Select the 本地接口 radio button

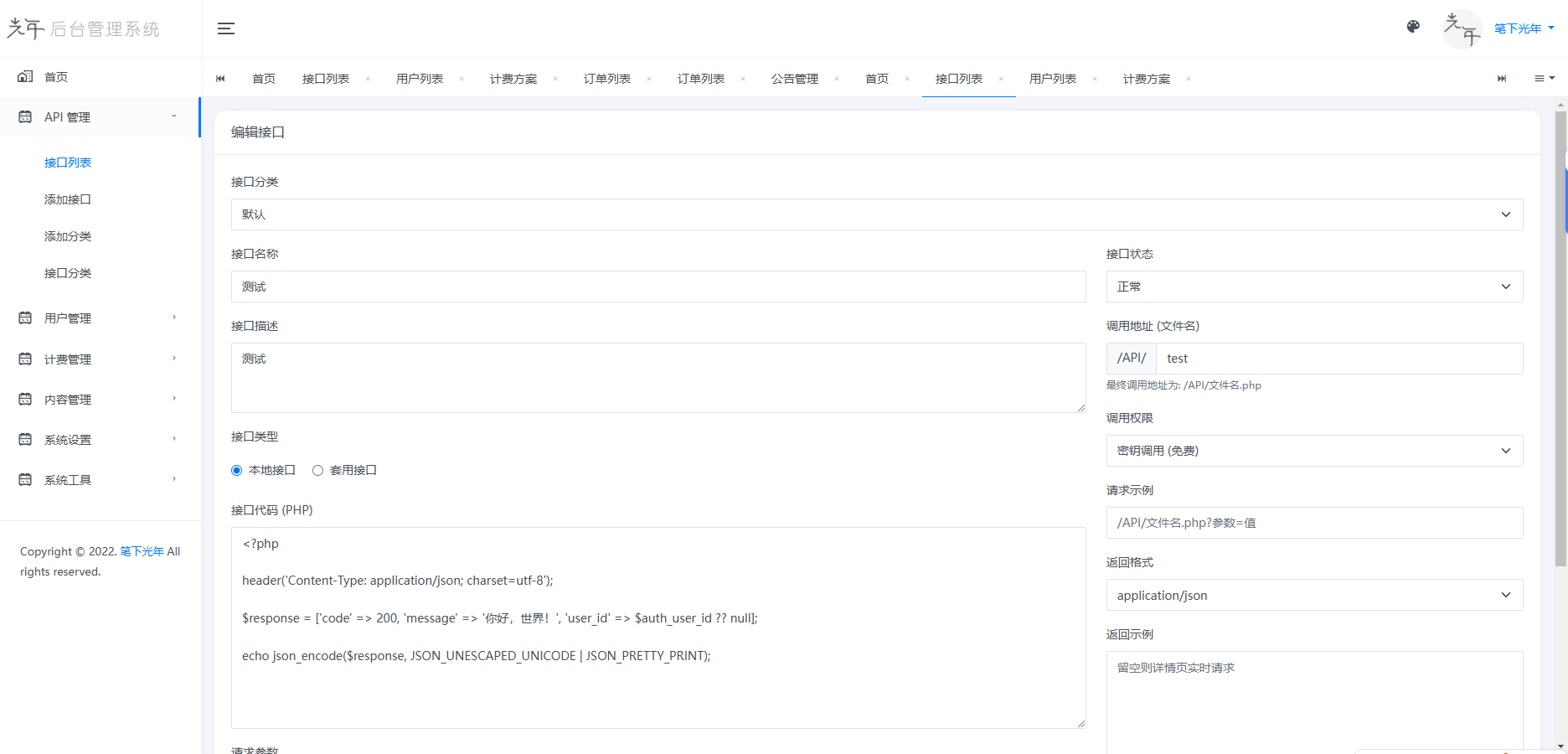[236, 470]
